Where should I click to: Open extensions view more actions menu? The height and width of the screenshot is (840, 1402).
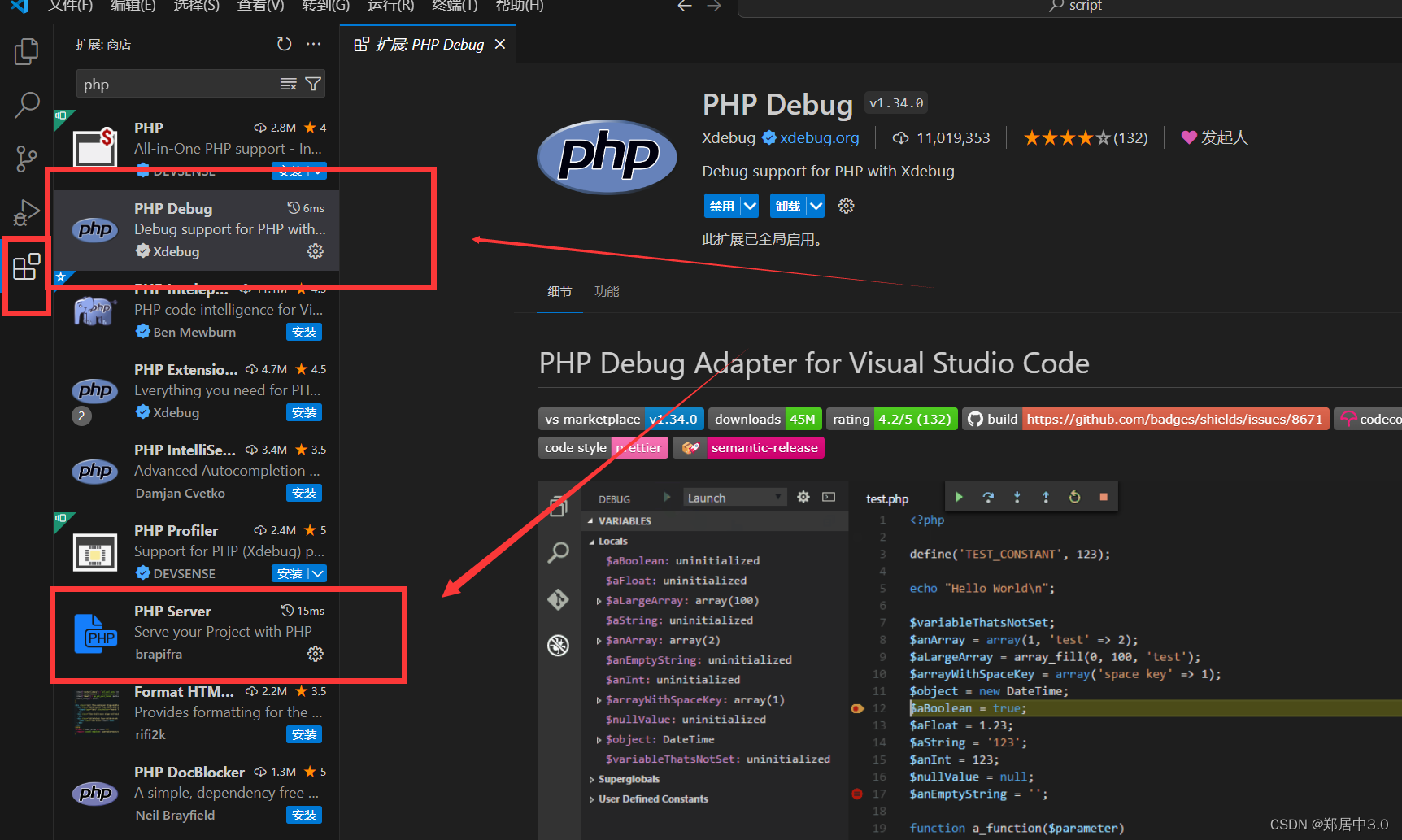pyautogui.click(x=314, y=44)
